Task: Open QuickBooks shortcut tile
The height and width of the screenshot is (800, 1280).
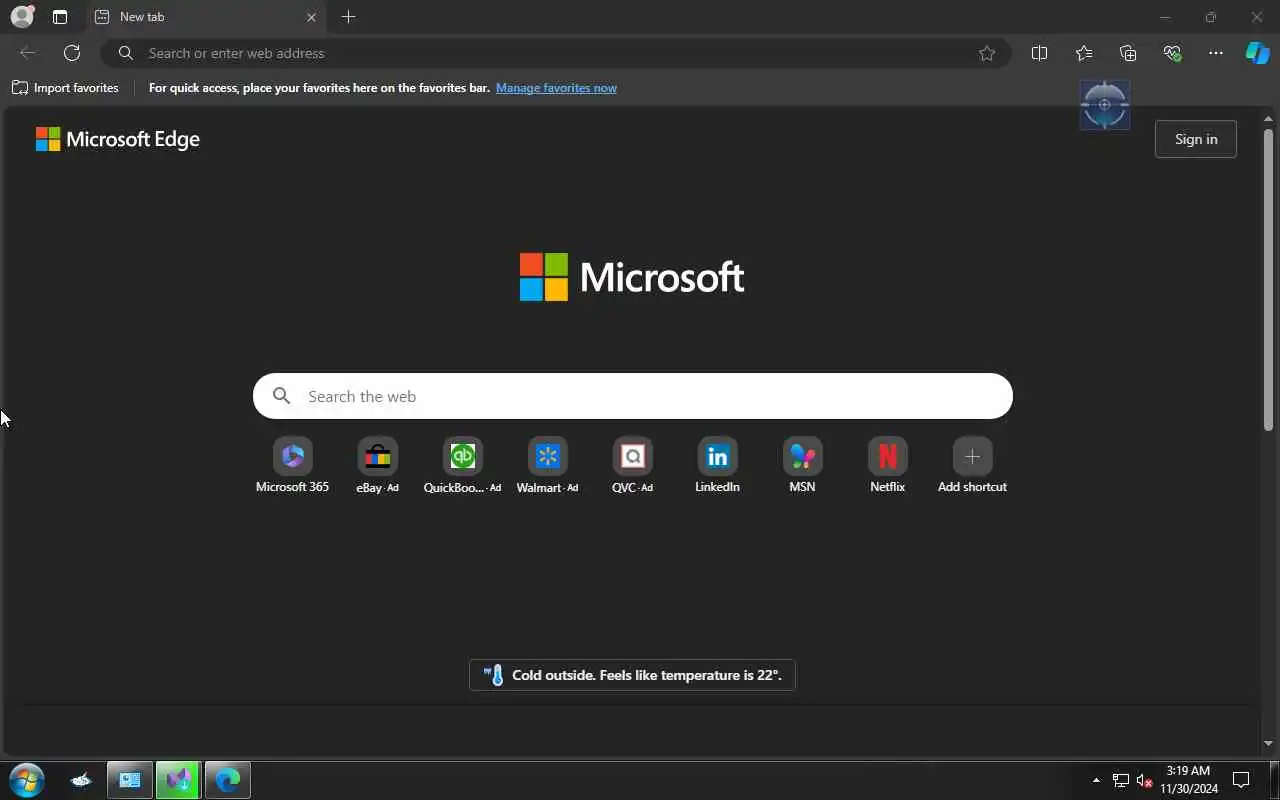Action: 462,465
